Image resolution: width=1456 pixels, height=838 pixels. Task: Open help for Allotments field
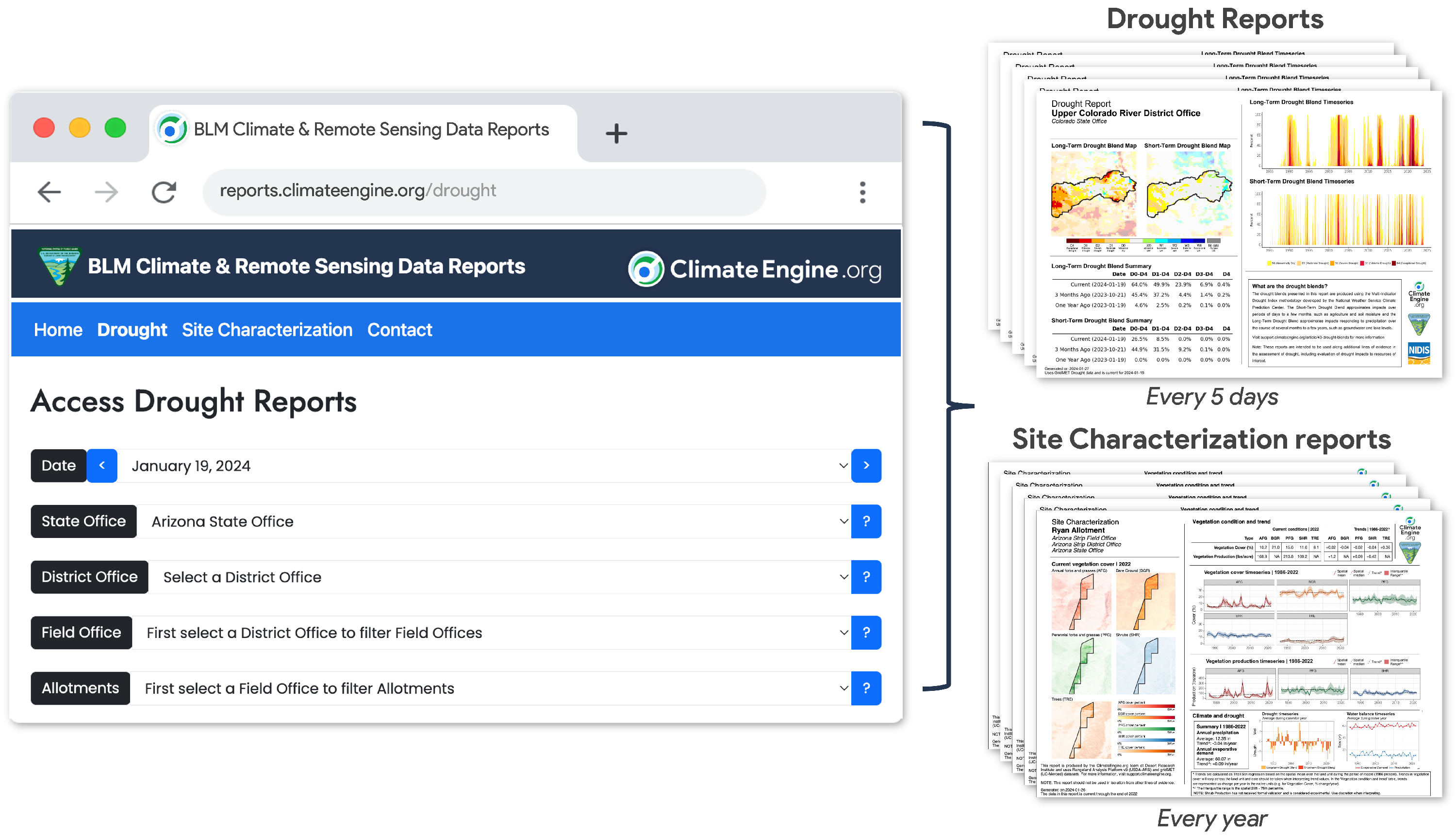coord(866,688)
